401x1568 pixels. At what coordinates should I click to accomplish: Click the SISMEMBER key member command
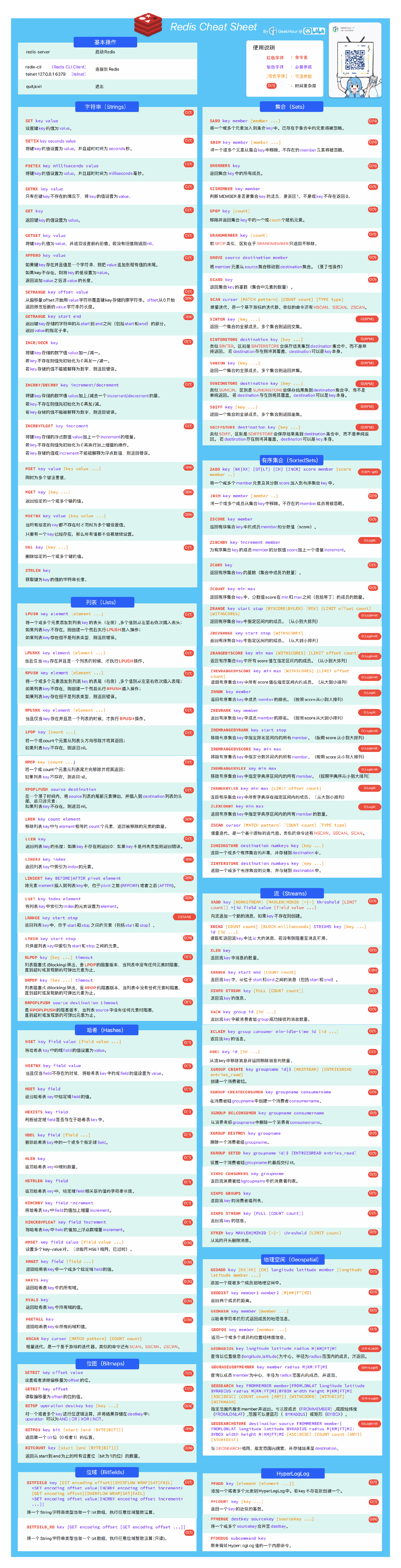coord(235,189)
